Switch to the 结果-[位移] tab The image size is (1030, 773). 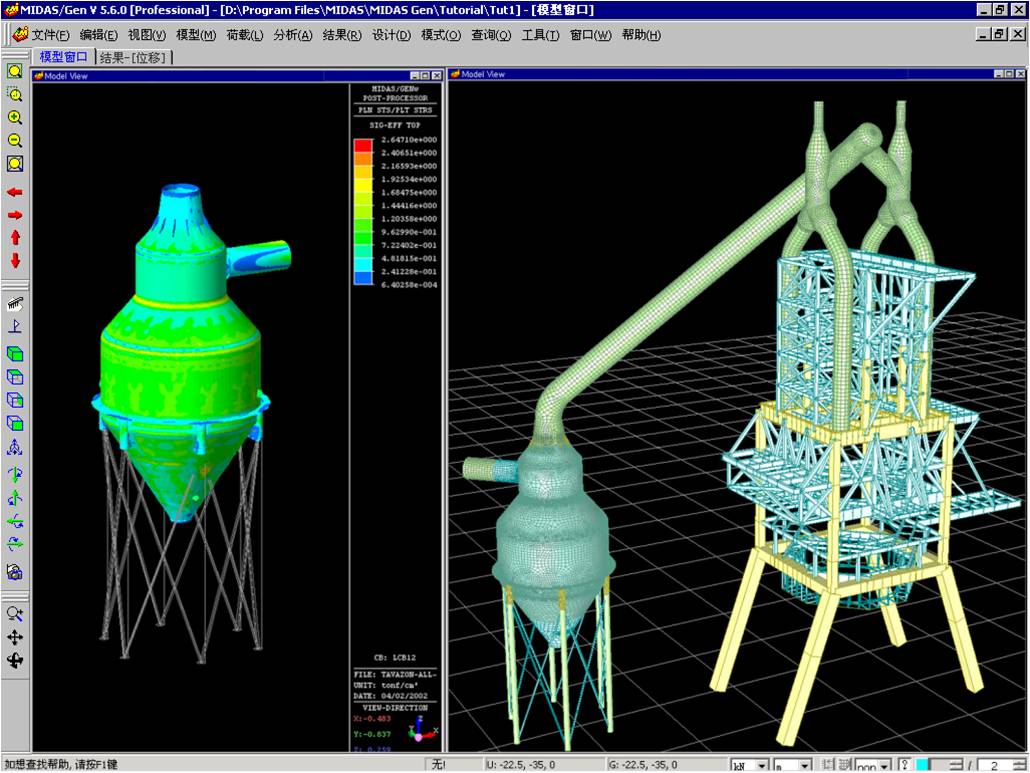click(x=135, y=58)
